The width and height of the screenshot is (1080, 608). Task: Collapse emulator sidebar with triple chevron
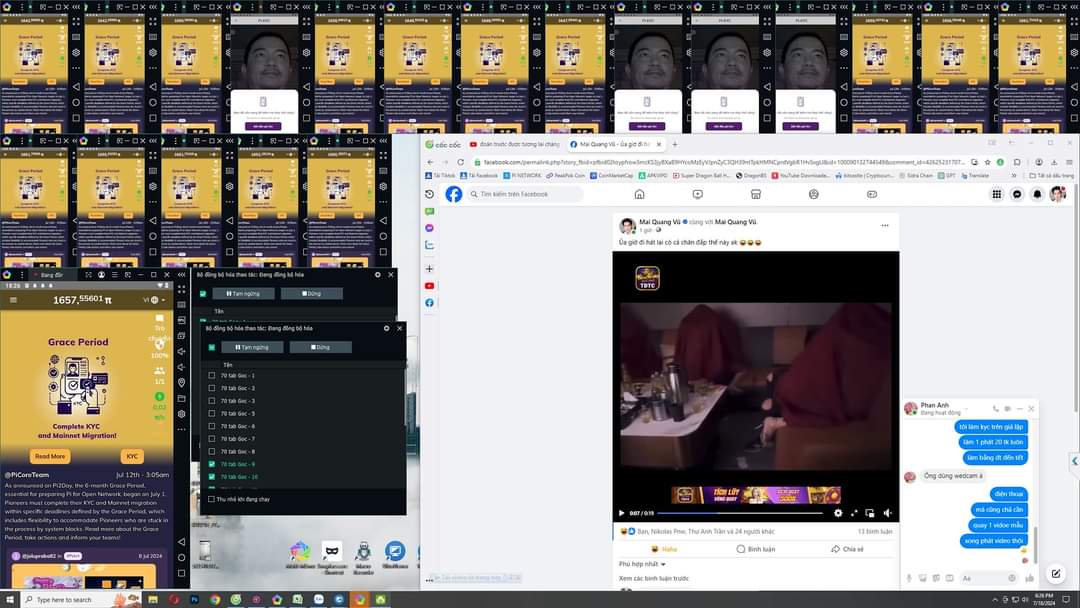181,275
